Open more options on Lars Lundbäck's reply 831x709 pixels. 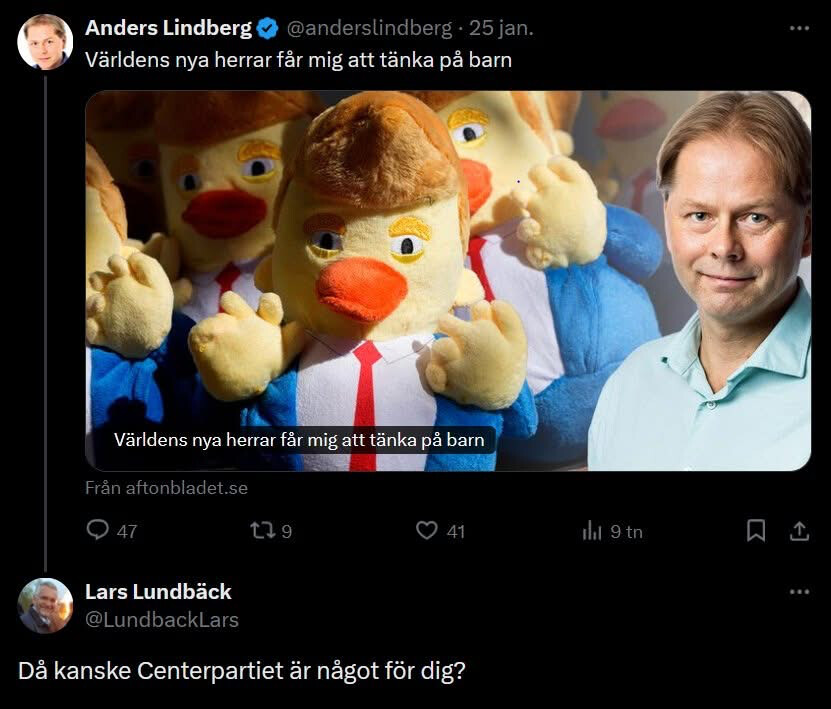pyautogui.click(x=799, y=592)
